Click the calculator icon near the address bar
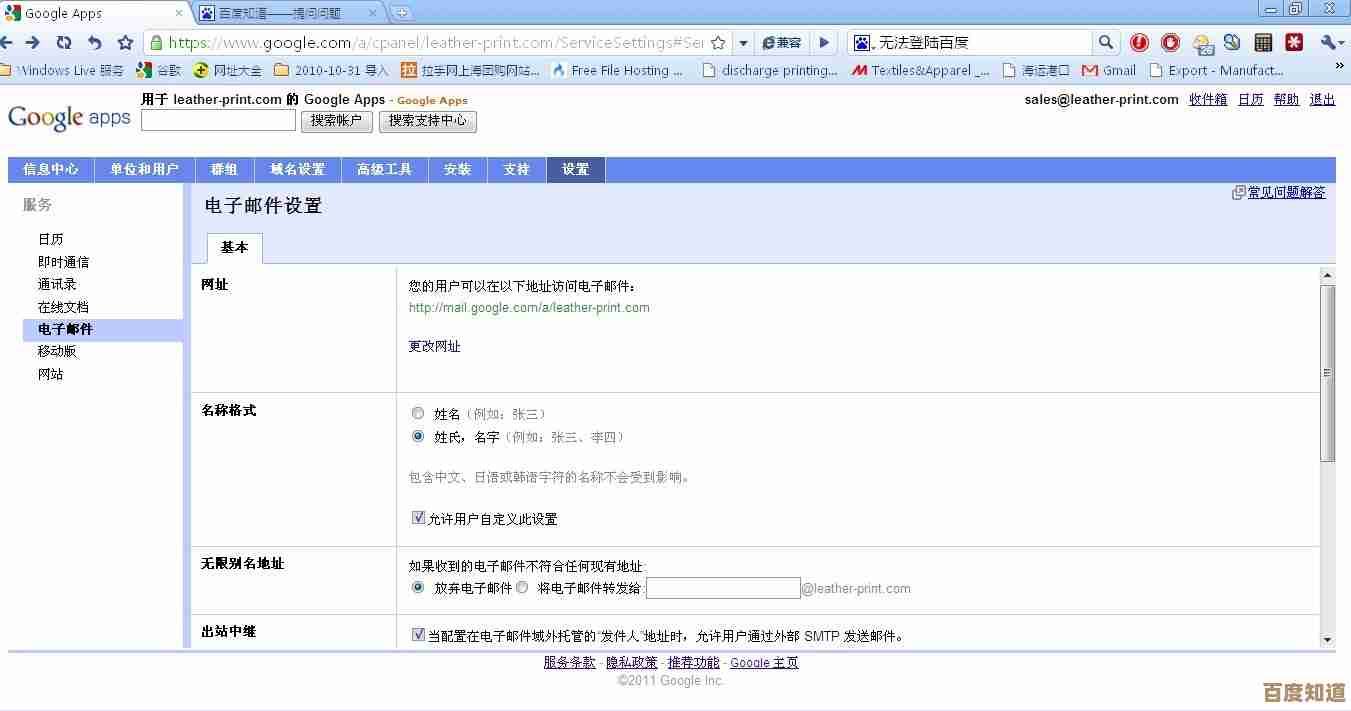Image resolution: width=1351 pixels, height=711 pixels. (x=1263, y=42)
